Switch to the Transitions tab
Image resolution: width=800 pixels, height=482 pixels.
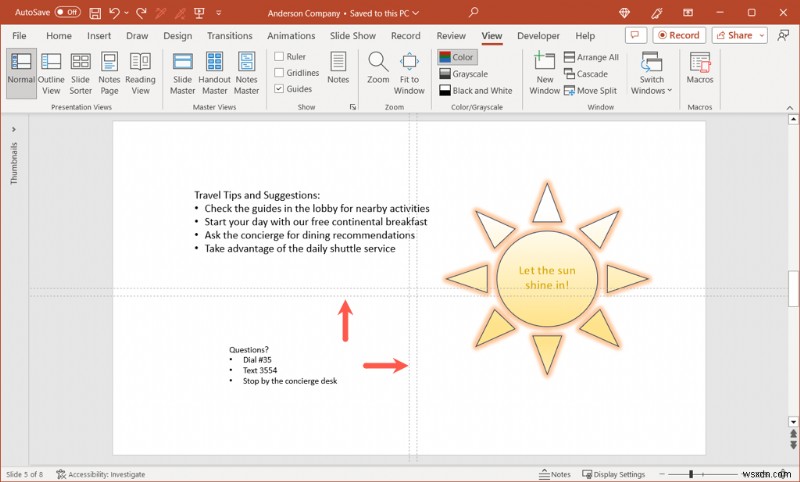(x=230, y=36)
